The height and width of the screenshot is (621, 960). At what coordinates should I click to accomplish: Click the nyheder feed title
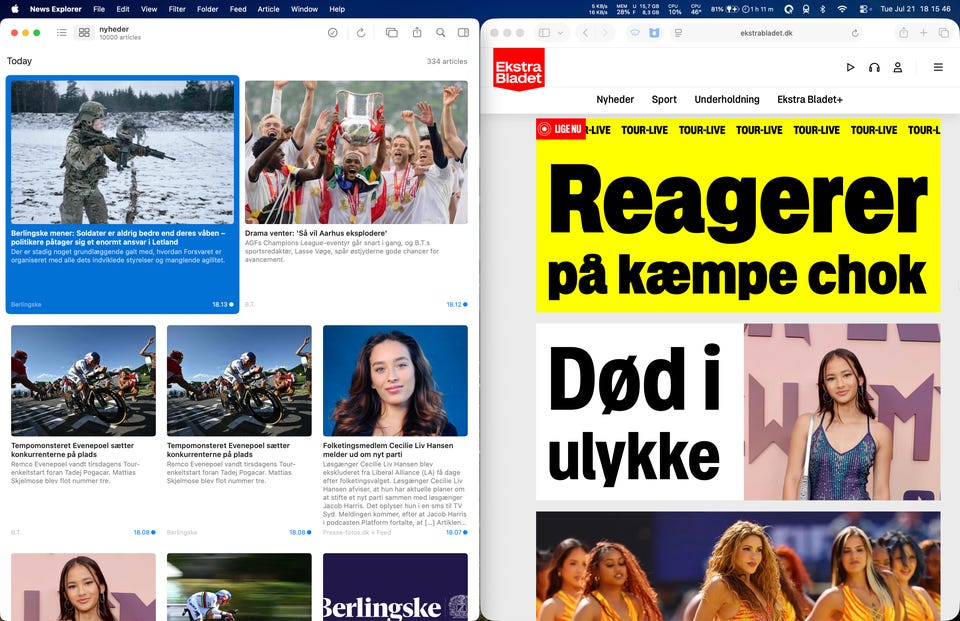click(114, 29)
